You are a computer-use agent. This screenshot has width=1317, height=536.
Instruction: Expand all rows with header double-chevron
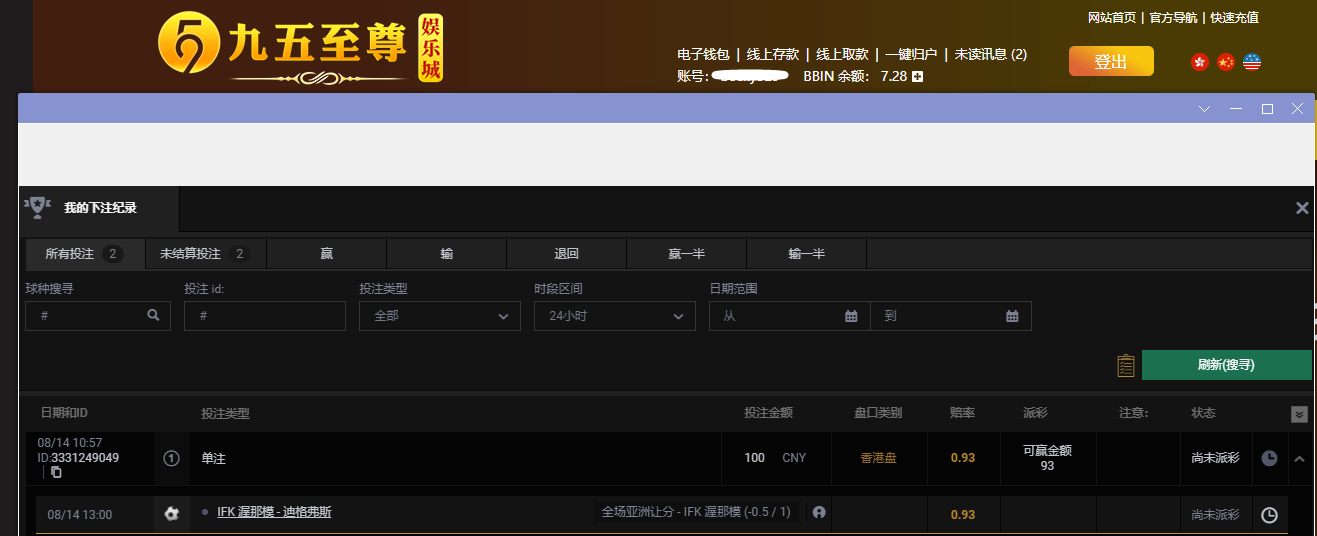pos(1299,414)
